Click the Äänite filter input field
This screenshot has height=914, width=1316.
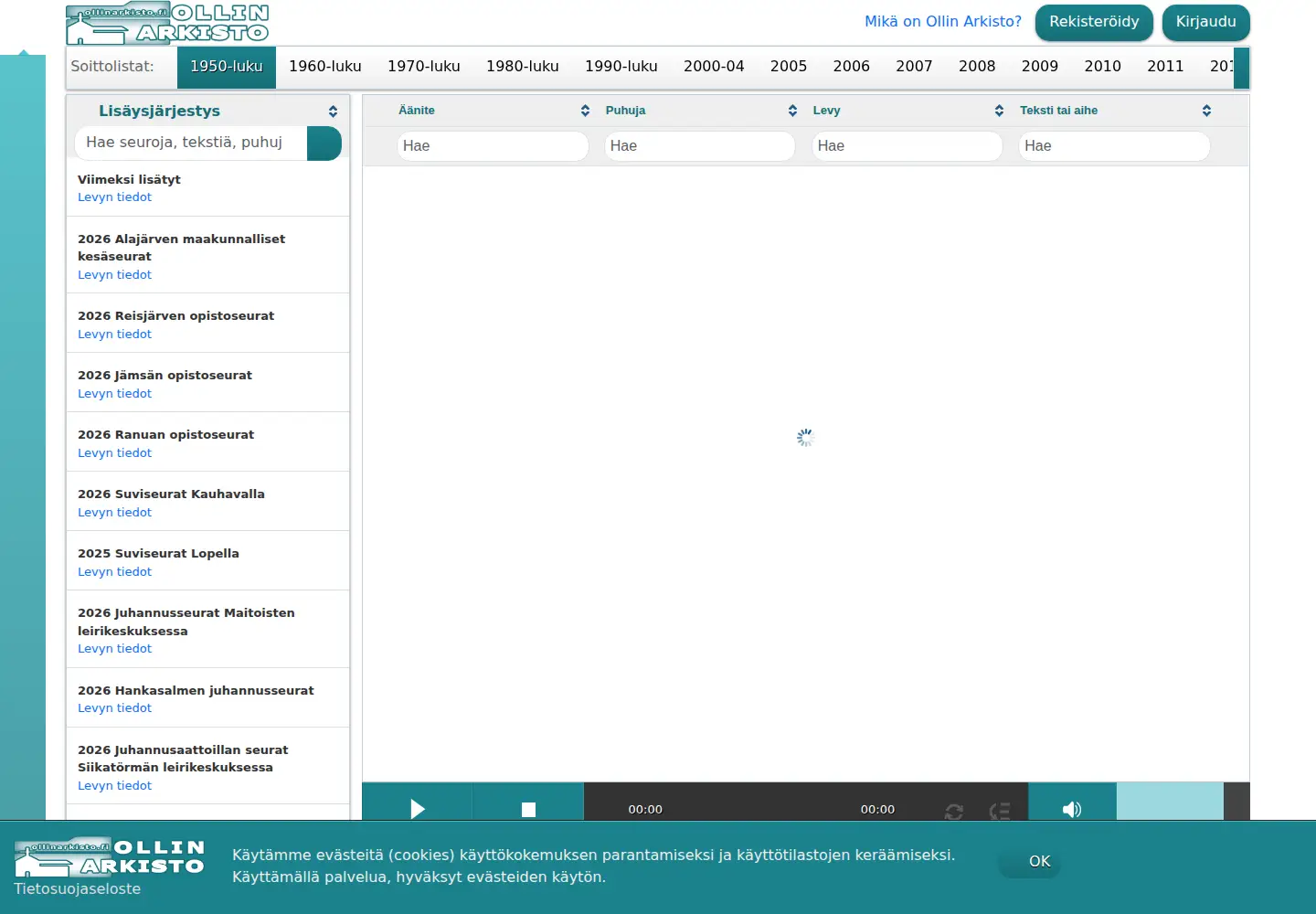(493, 146)
